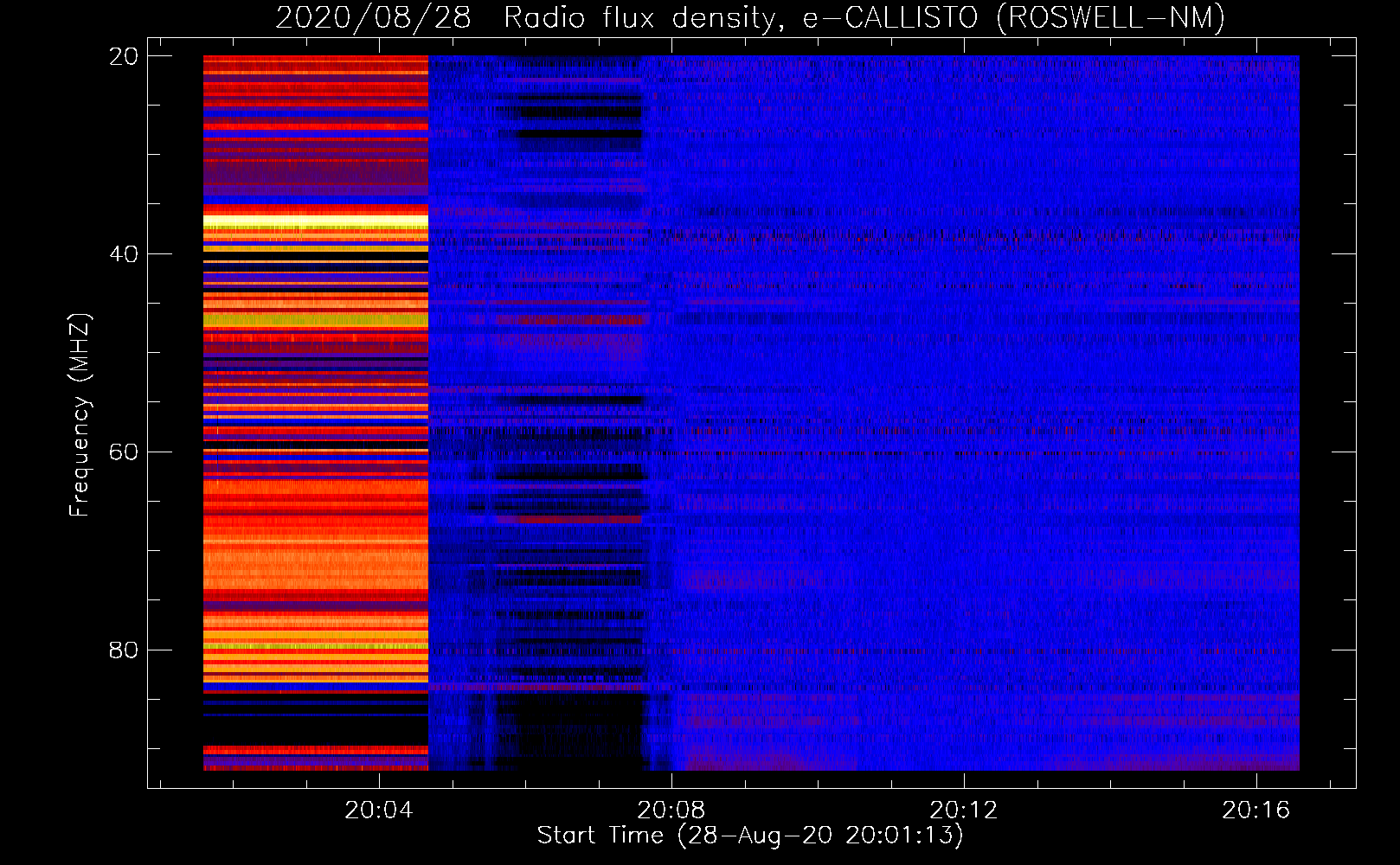1400x865 pixels.
Task: Click the 40 frequency tick label
Action: coord(124,254)
